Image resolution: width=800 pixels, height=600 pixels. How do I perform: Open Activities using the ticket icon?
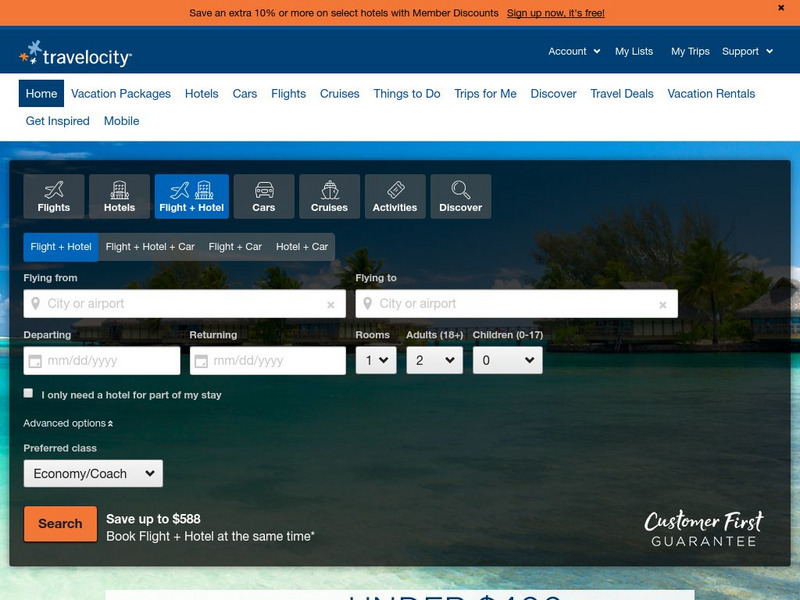(x=394, y=190)
